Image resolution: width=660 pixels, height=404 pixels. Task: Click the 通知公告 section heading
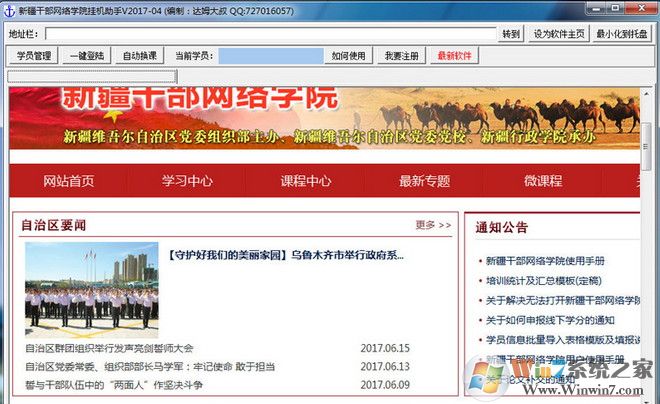501,227
